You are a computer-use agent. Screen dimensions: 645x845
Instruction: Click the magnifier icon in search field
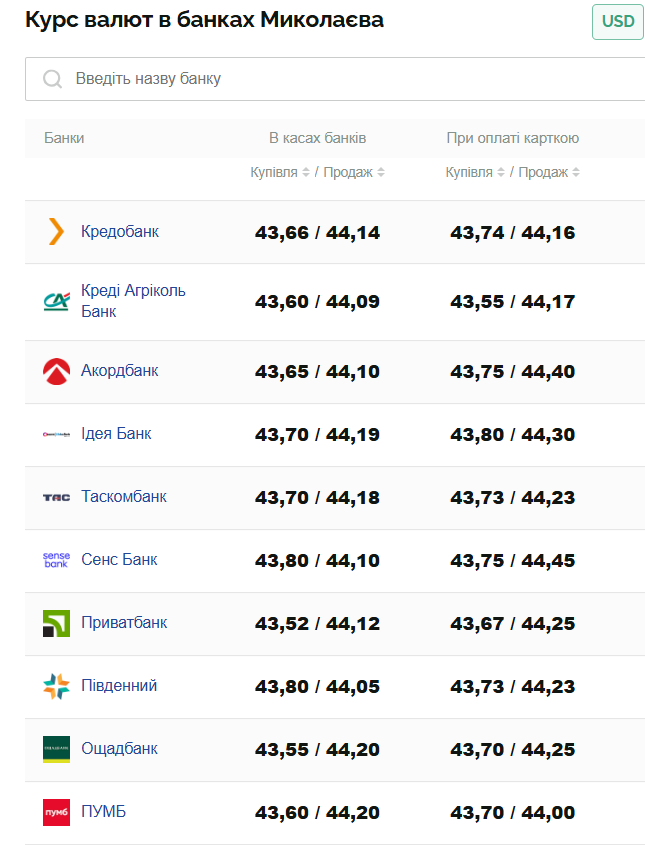53,79
